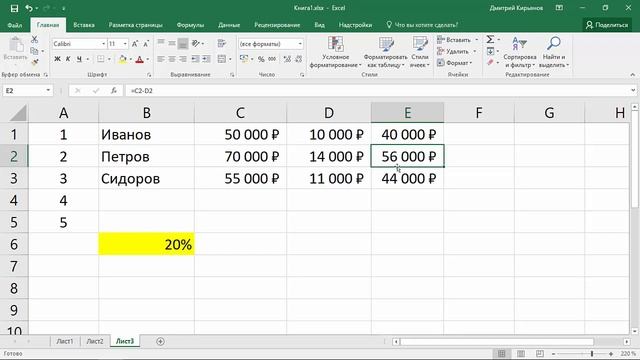Screen dimensions: 640x360
Task: Click the decrease decimal icon
Action: pyautogui.click(x=298, y=59)
